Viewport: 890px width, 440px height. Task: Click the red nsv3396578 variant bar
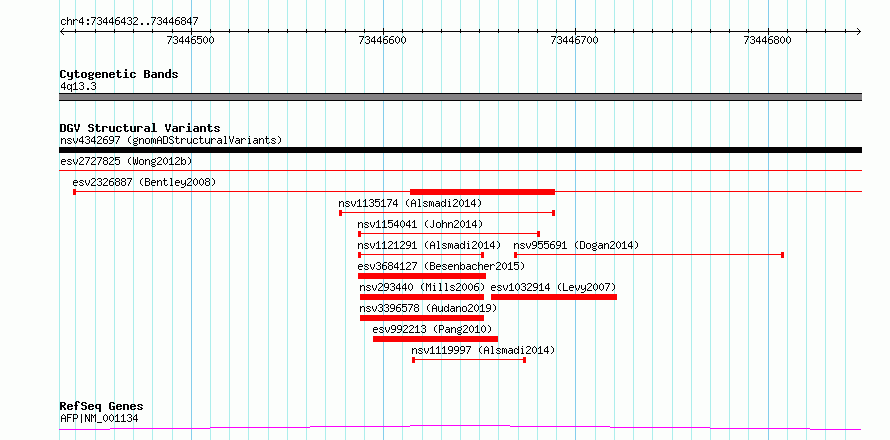tap(422, 318)
